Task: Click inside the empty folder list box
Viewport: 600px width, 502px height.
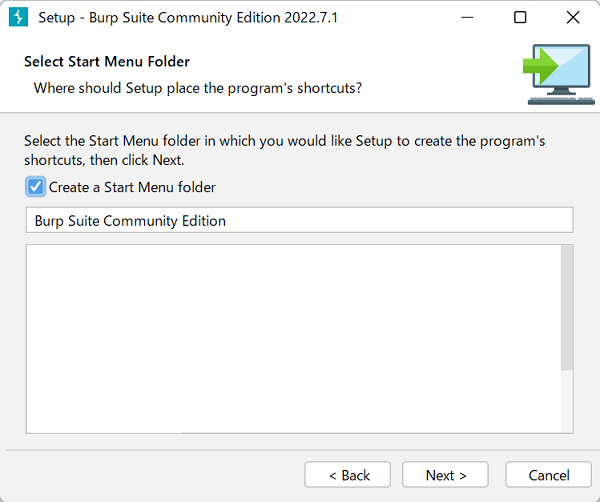Action: [293, 339]
